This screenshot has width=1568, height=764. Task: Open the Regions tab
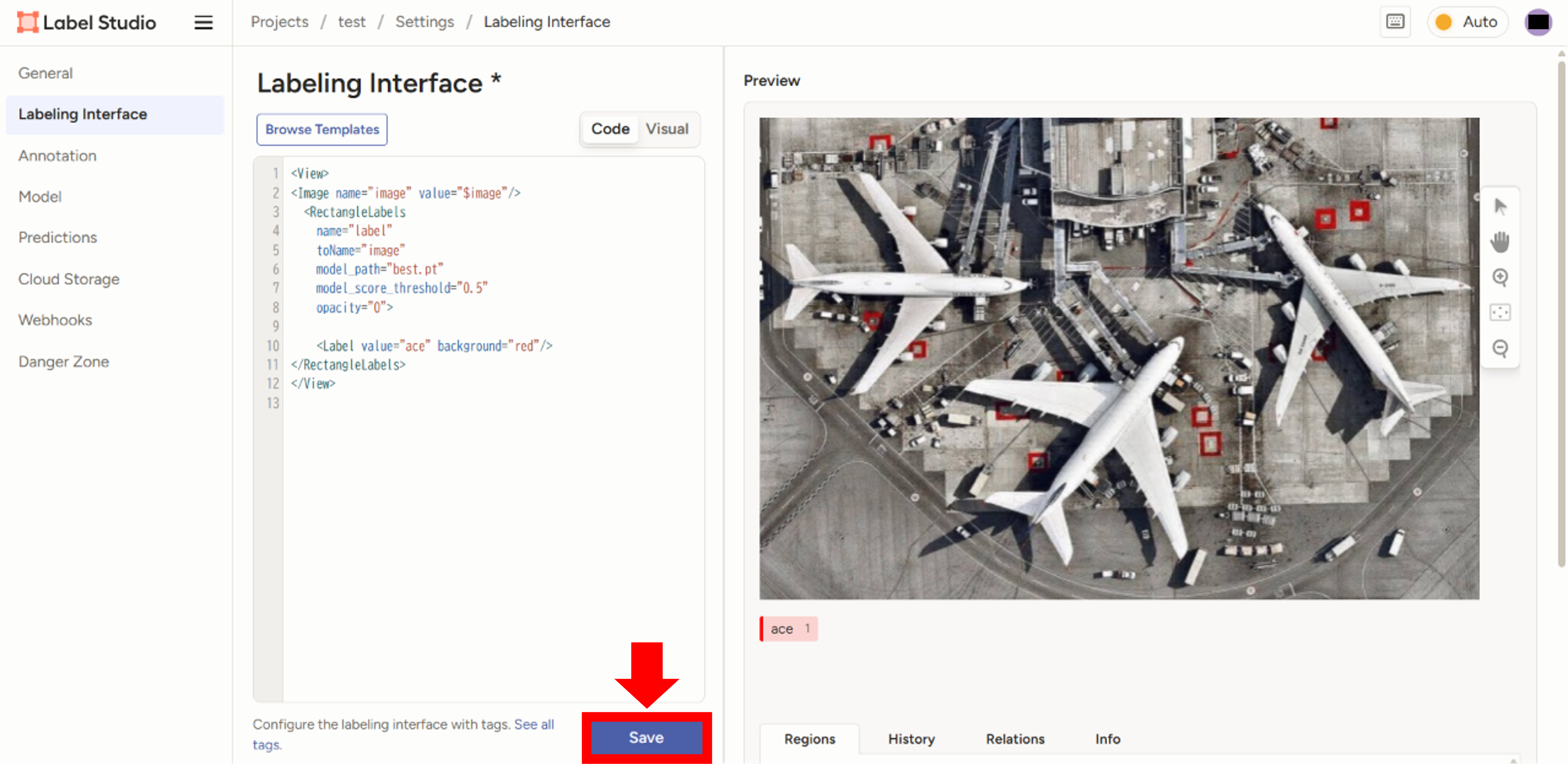tap(810, 739)
